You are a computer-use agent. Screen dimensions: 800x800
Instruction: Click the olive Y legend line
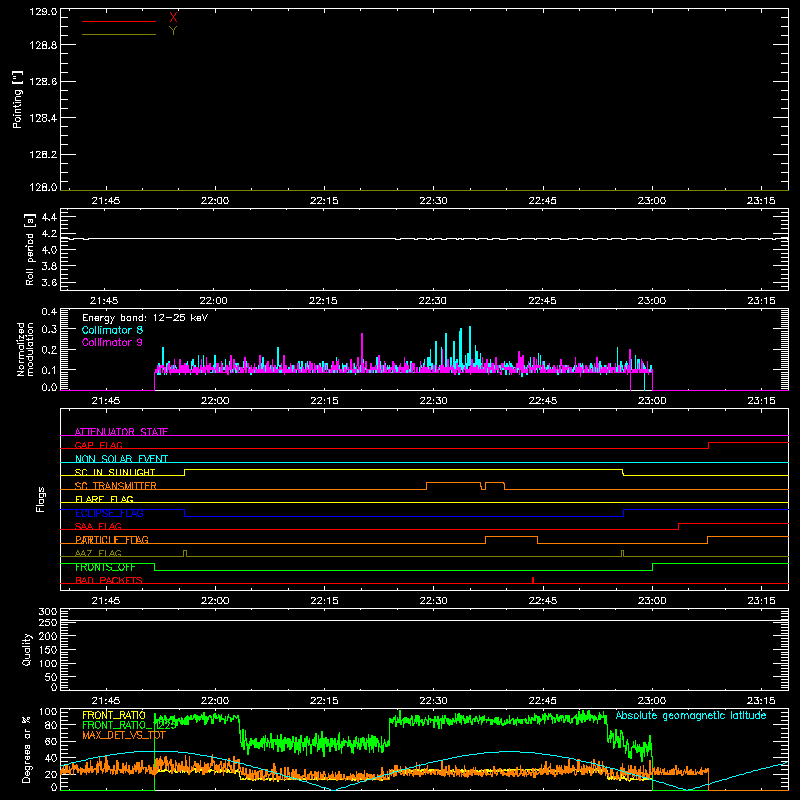point(119,35)
